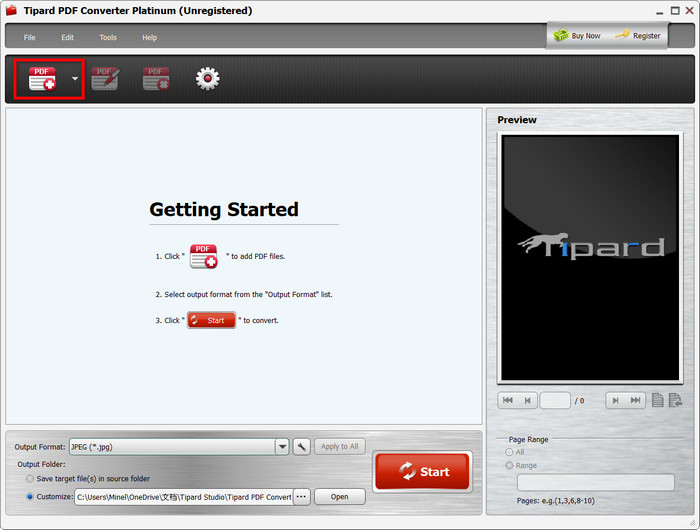Open the Tools menu
Viewport: 700px width, 530px height.
(108, 38)
